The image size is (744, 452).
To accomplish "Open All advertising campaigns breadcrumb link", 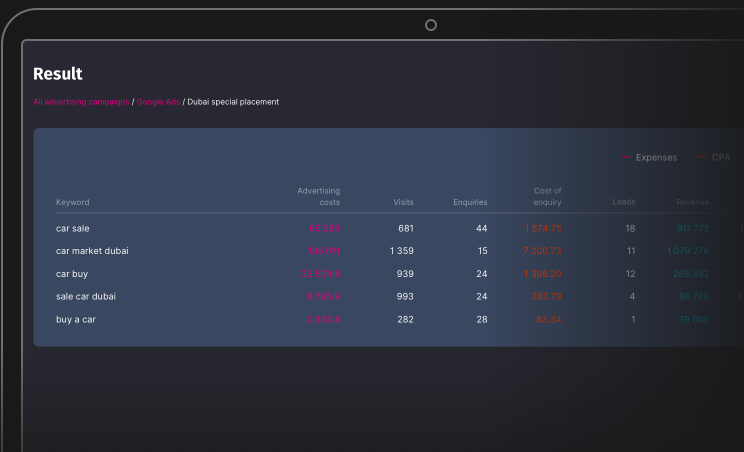I will pyautogui.click(x=81, y=102).
